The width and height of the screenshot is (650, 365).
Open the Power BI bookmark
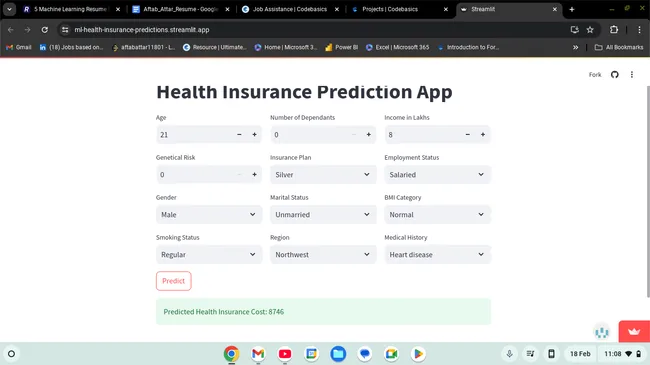342,47
